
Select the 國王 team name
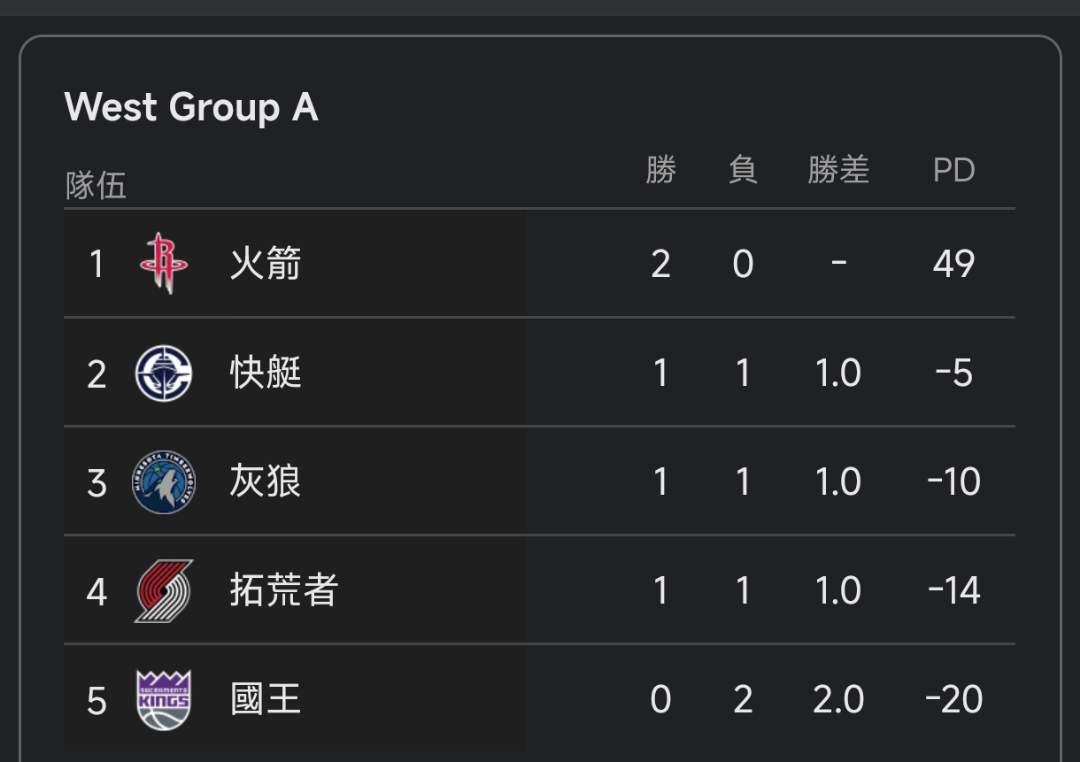point(265,700)
